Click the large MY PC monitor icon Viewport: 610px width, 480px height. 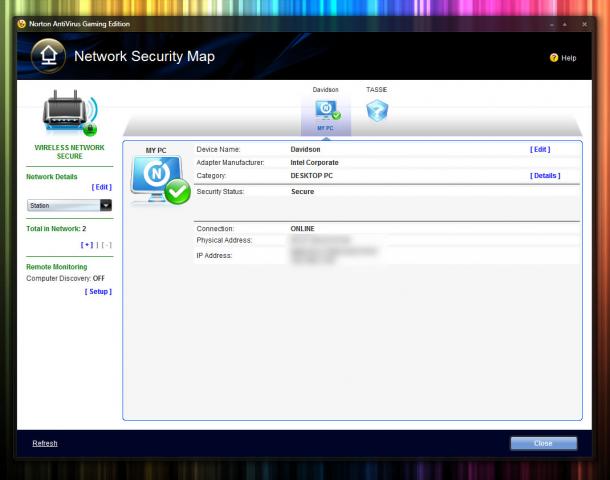tap(160, 180)
